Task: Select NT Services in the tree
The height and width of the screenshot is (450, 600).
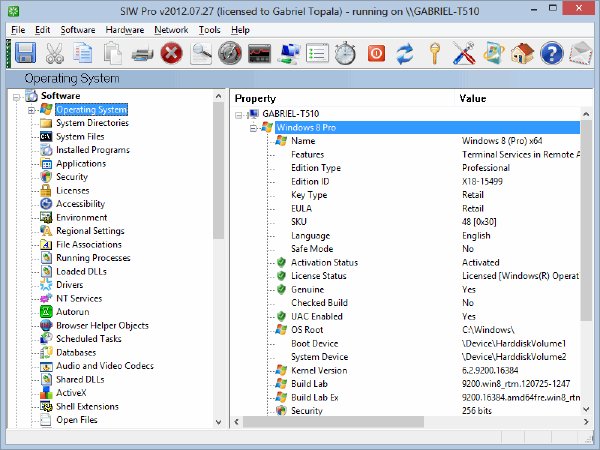Action: [x=79, y=298]
